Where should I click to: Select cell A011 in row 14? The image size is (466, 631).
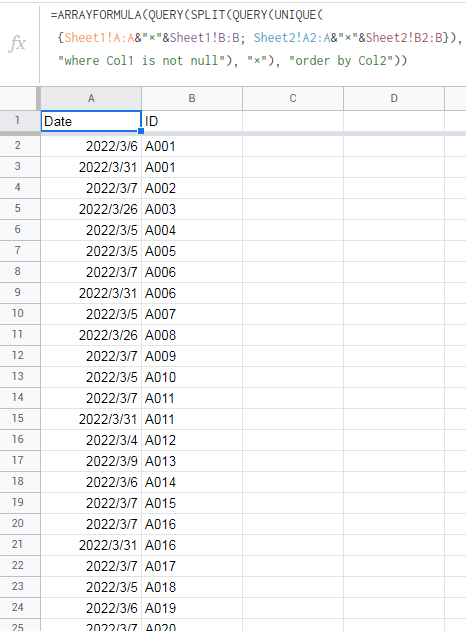coord(192,398)
